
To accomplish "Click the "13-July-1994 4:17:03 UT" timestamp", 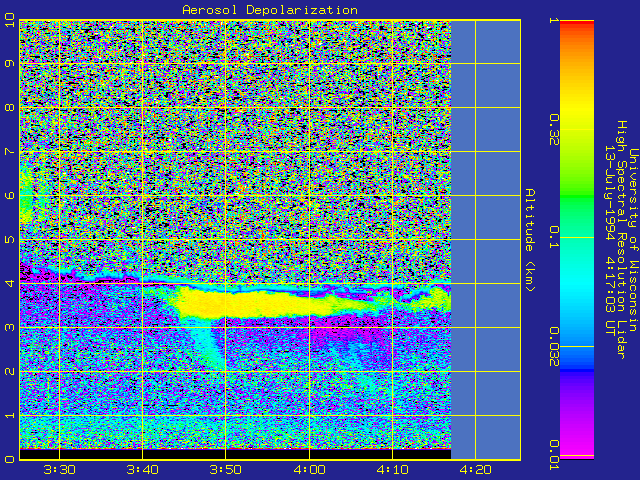I will [x=609, y=240].
